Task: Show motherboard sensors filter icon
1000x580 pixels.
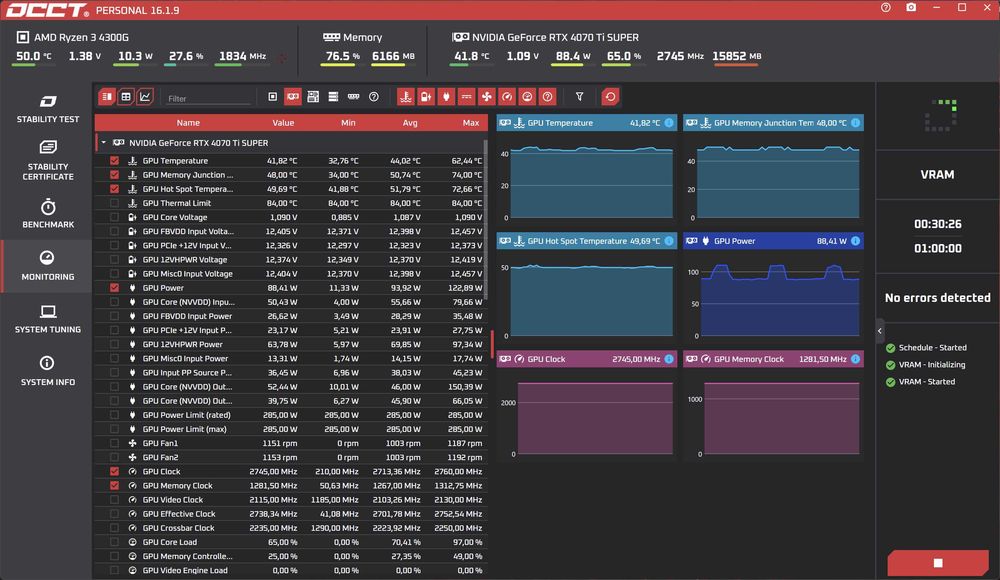Action: [313, 97]
